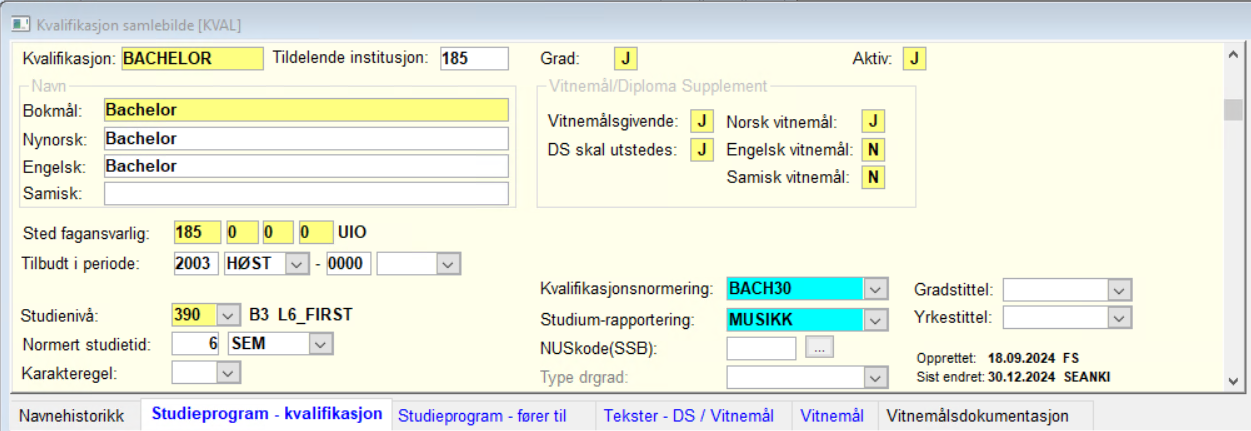Viewport: 1251px width, 431px height.
Task: Toggle the Aktiv J/N field
Action: click(x=914, y=59)
